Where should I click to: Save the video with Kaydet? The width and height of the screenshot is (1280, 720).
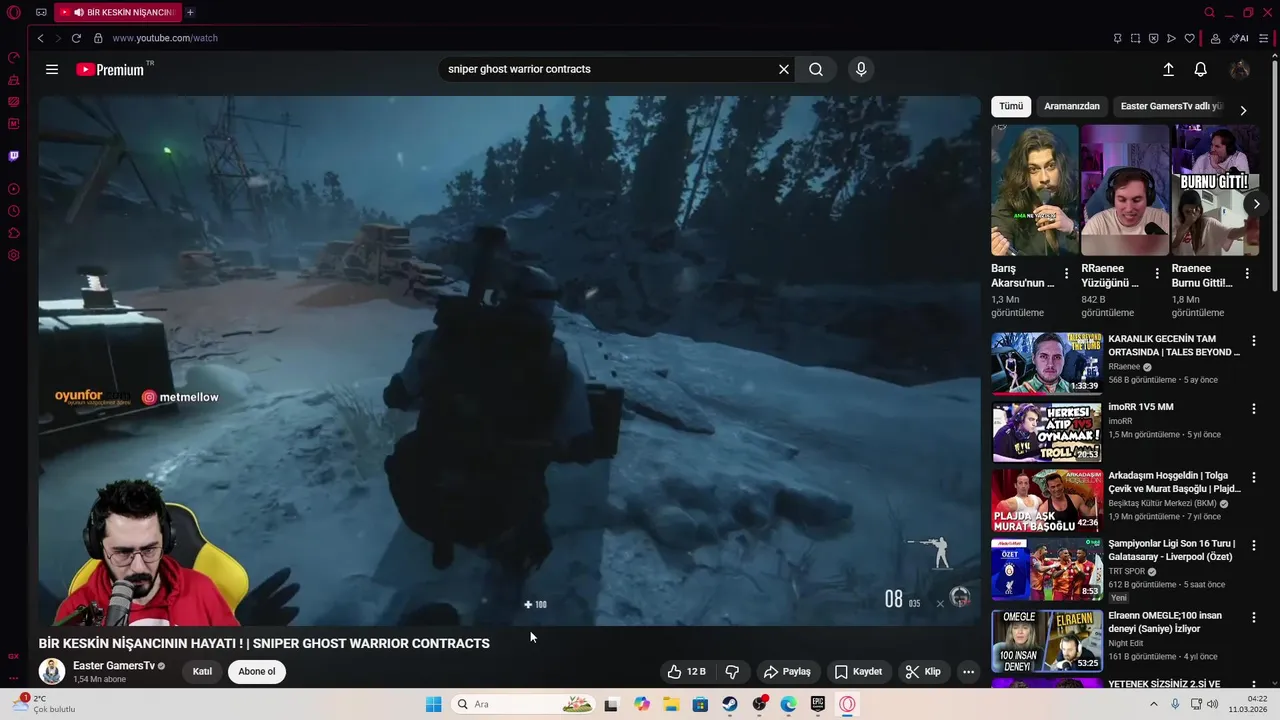point(859,672)
